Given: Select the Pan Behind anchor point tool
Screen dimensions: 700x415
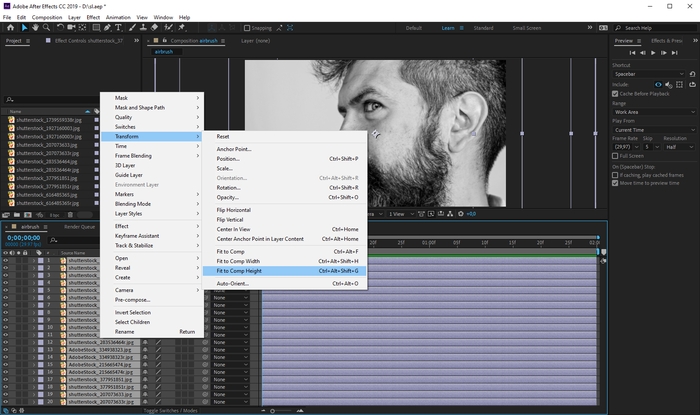Looking at the screenshot, I should pyautogui.click(x=83, y=28).
